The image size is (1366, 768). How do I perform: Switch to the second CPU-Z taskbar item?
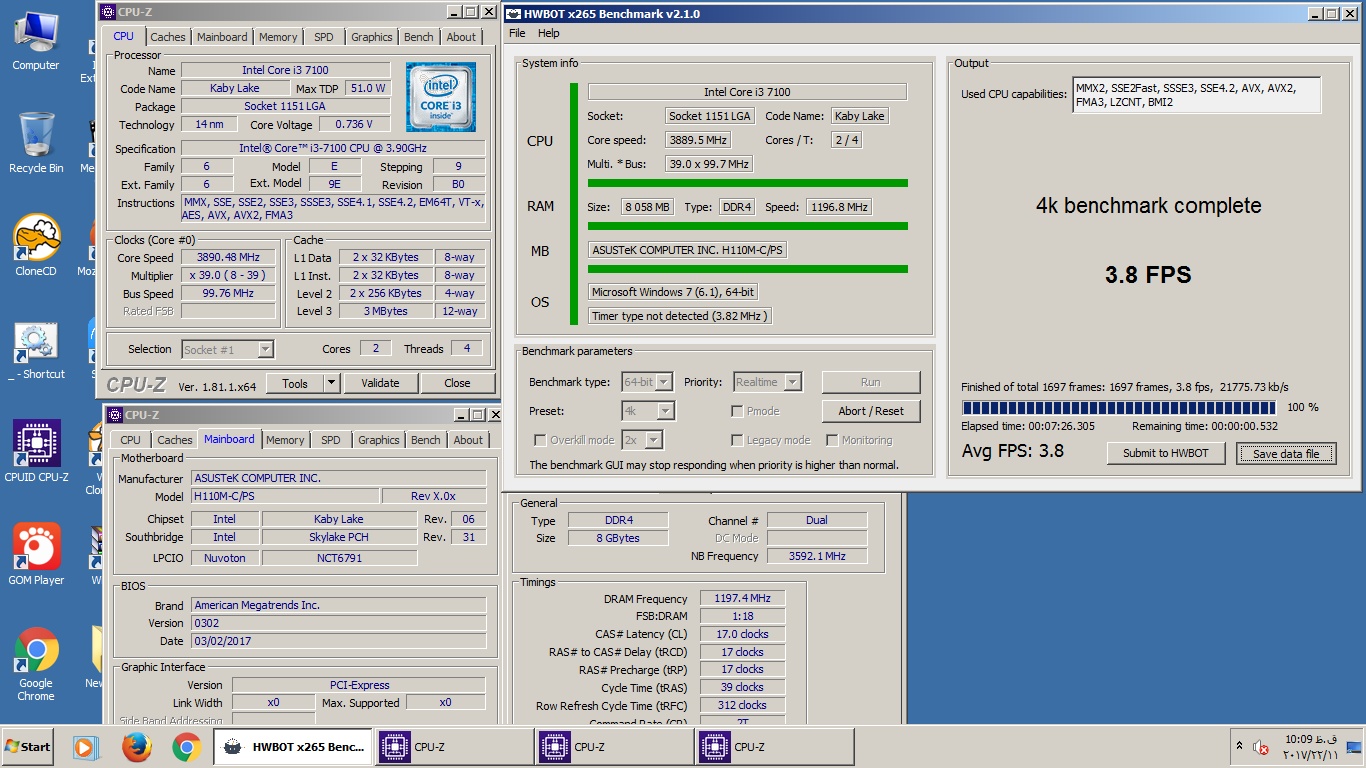(614, 747)
